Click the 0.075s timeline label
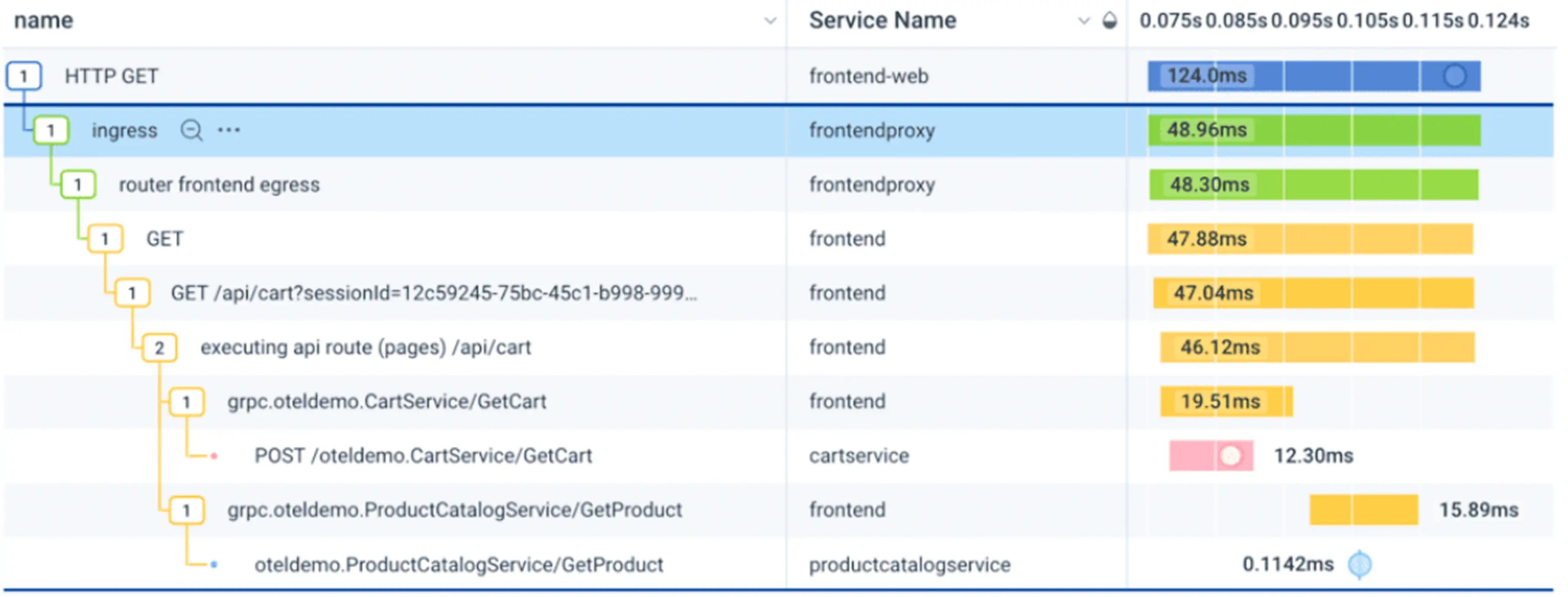The height and width of the screenshot is (597, 1568). [x=1170, y=21]
